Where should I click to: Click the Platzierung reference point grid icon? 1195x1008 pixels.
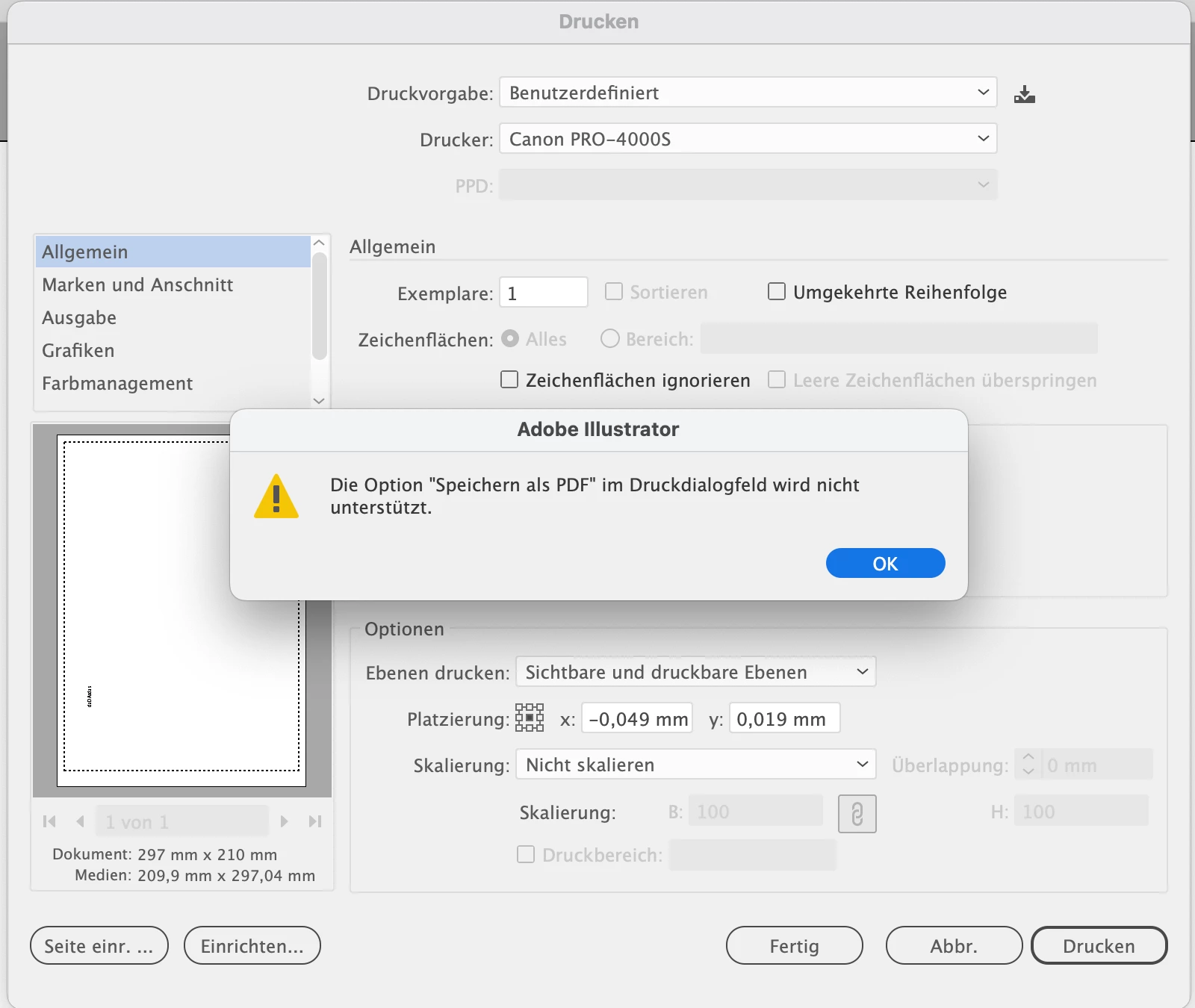click(530, 718)
